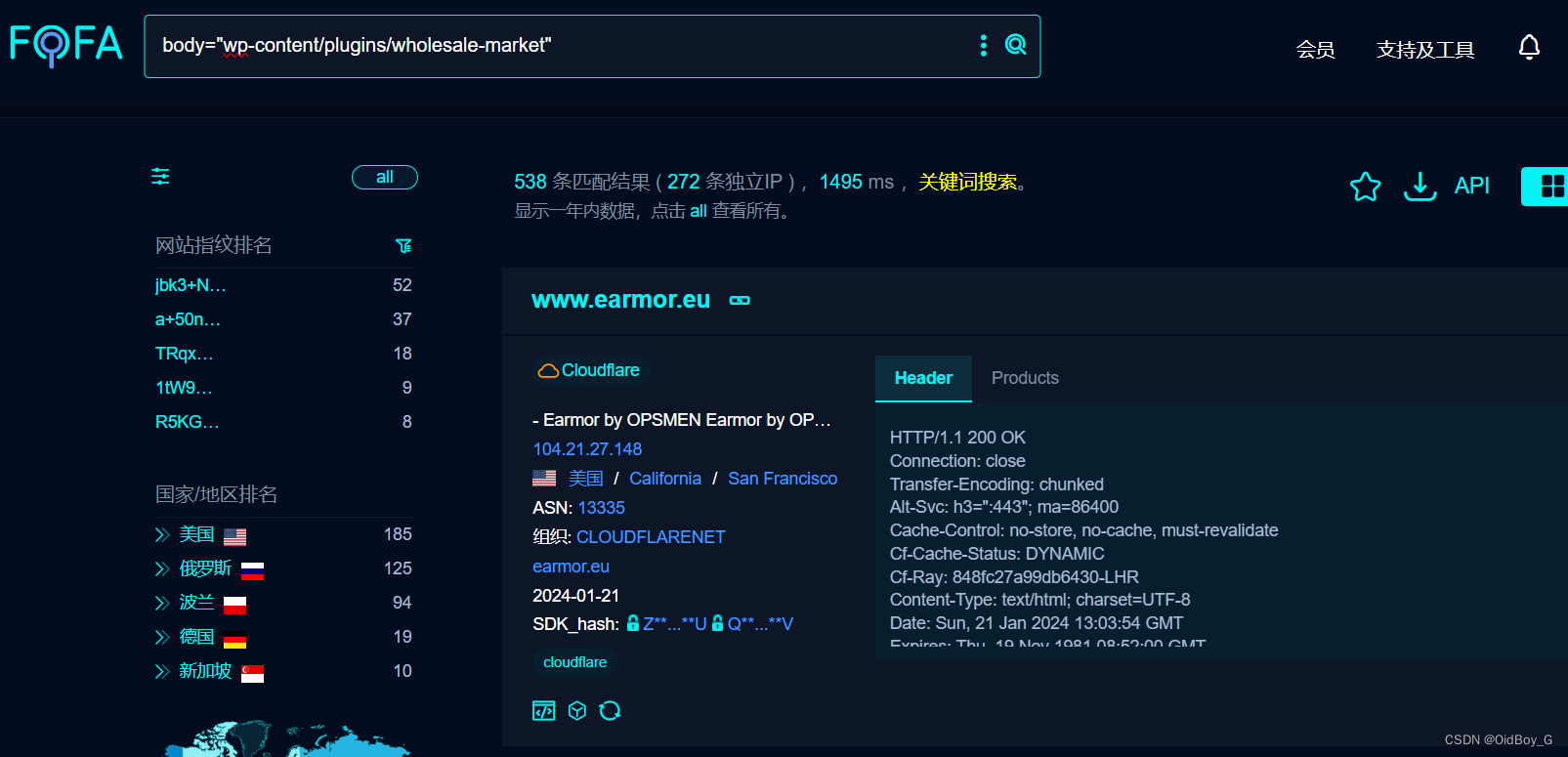Filter results by 德国
1568x757 pixels.
coord(196,637)
